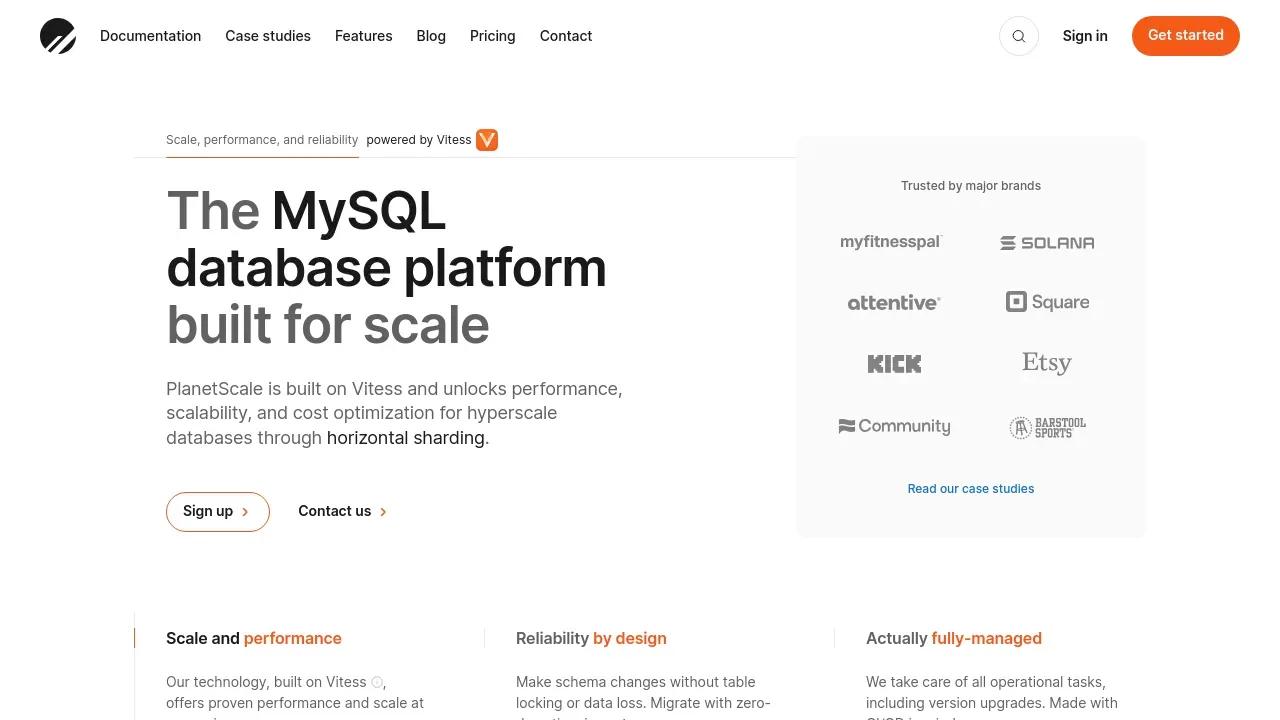Click the 'powered by Vitess' text
The height and width of the screenshot is (720, 1280).
click(419, 140)
